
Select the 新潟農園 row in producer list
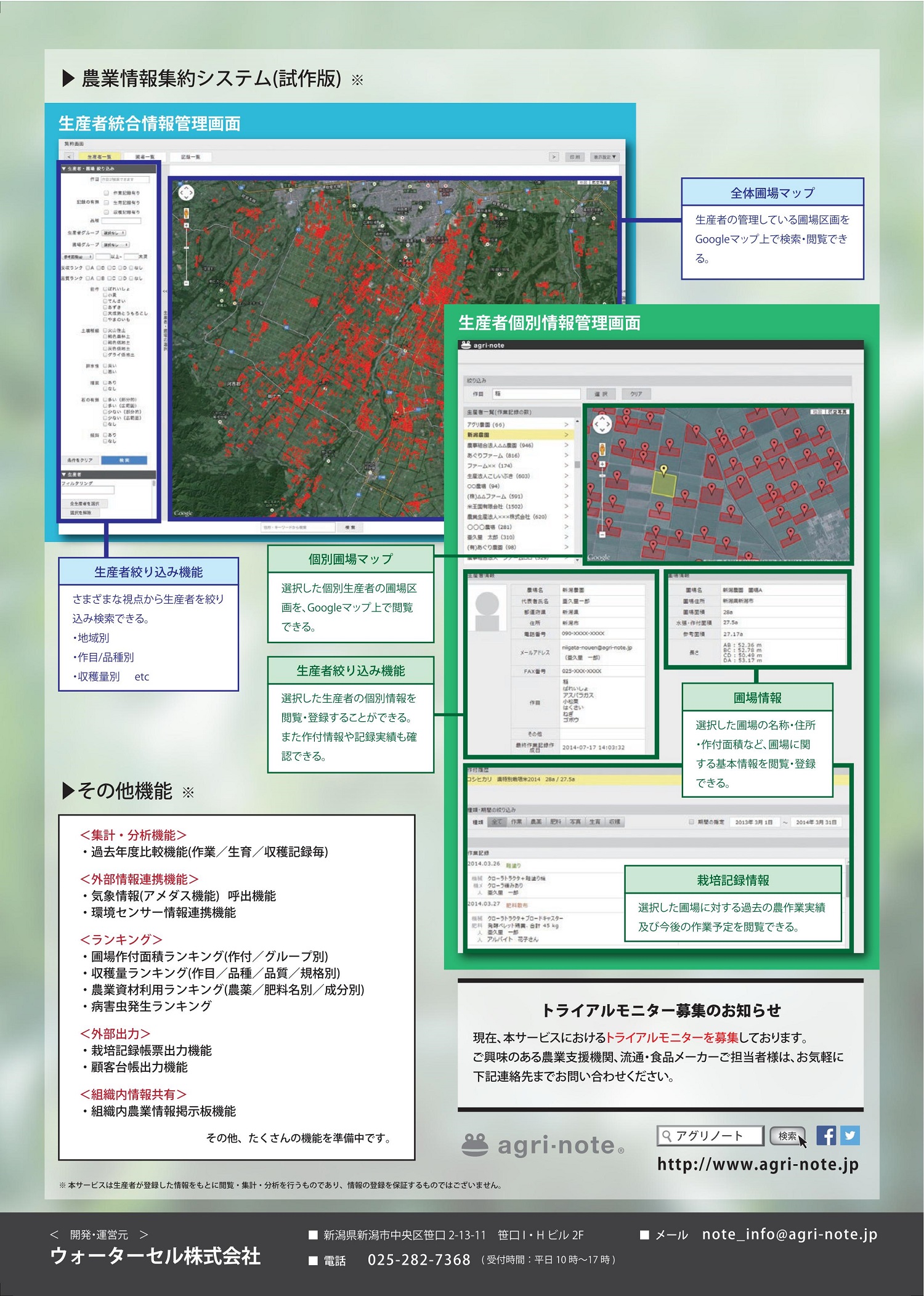pyautogui.click(x=519, y=435)
